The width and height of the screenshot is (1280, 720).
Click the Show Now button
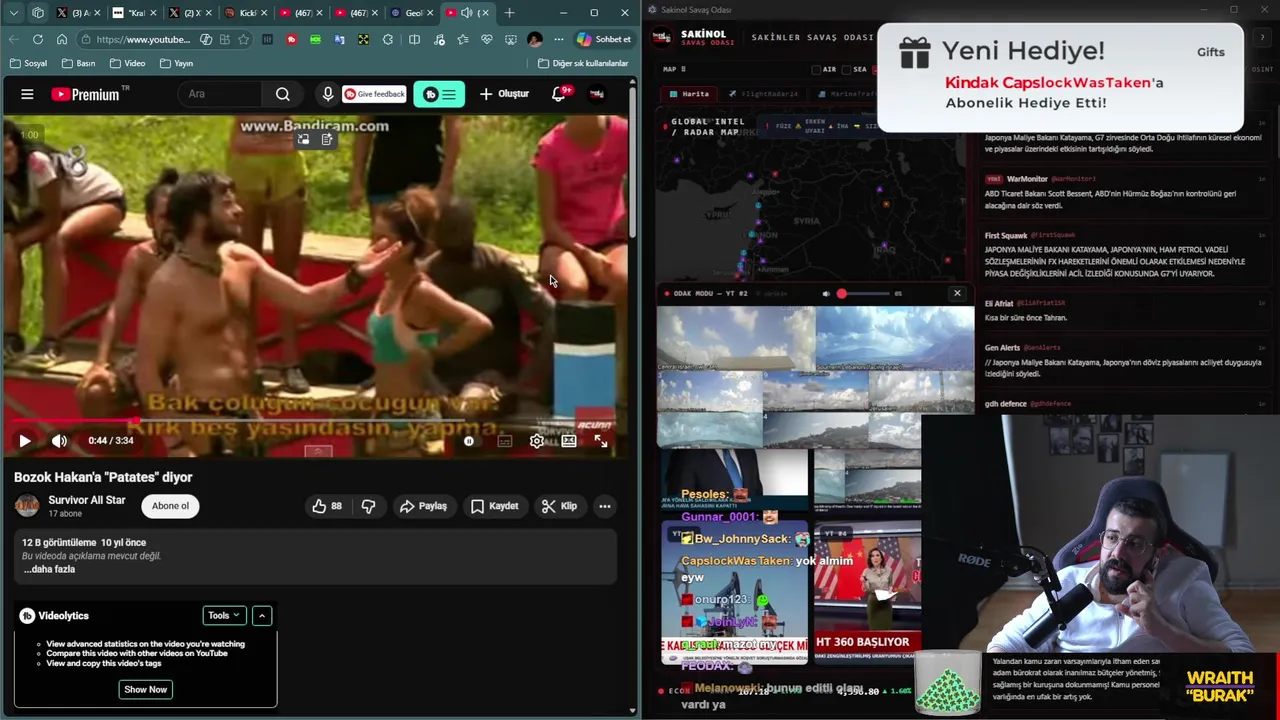(x=145, y=689)
